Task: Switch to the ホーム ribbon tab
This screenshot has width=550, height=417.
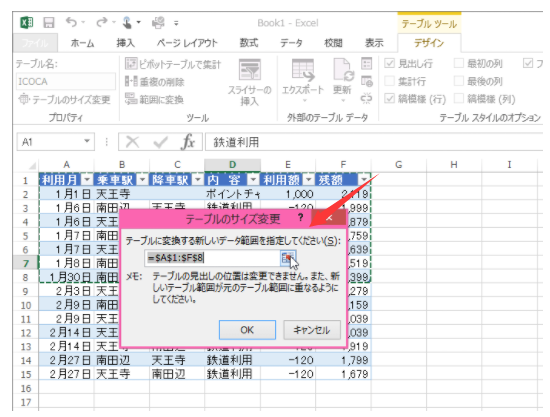Action: point(82,43)
